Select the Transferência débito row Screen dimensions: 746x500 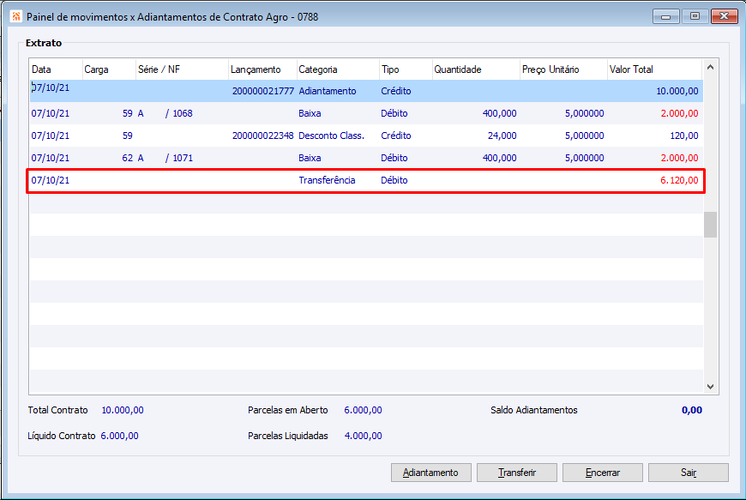[366, 180]
